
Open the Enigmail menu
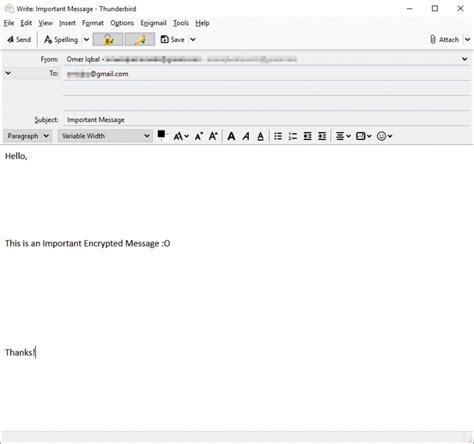pos(153,23)
